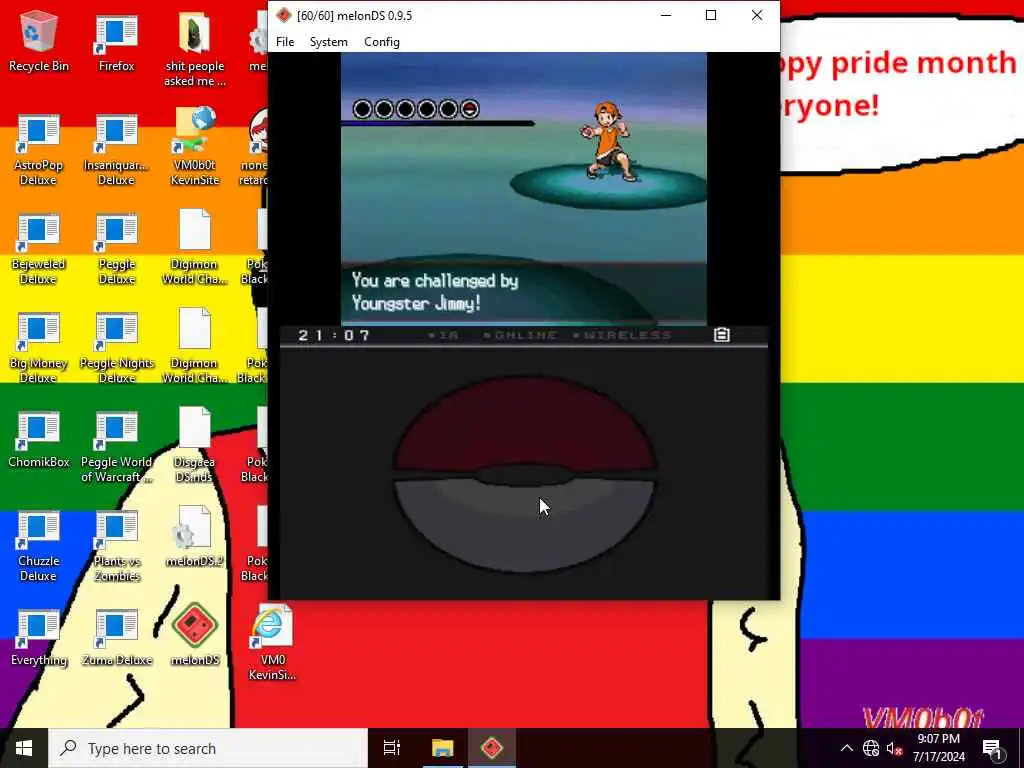This screenshot has width=1024, height=768.
Task: Select the Peggle Nights Deluxe shortcut
Action: (116, 349)
